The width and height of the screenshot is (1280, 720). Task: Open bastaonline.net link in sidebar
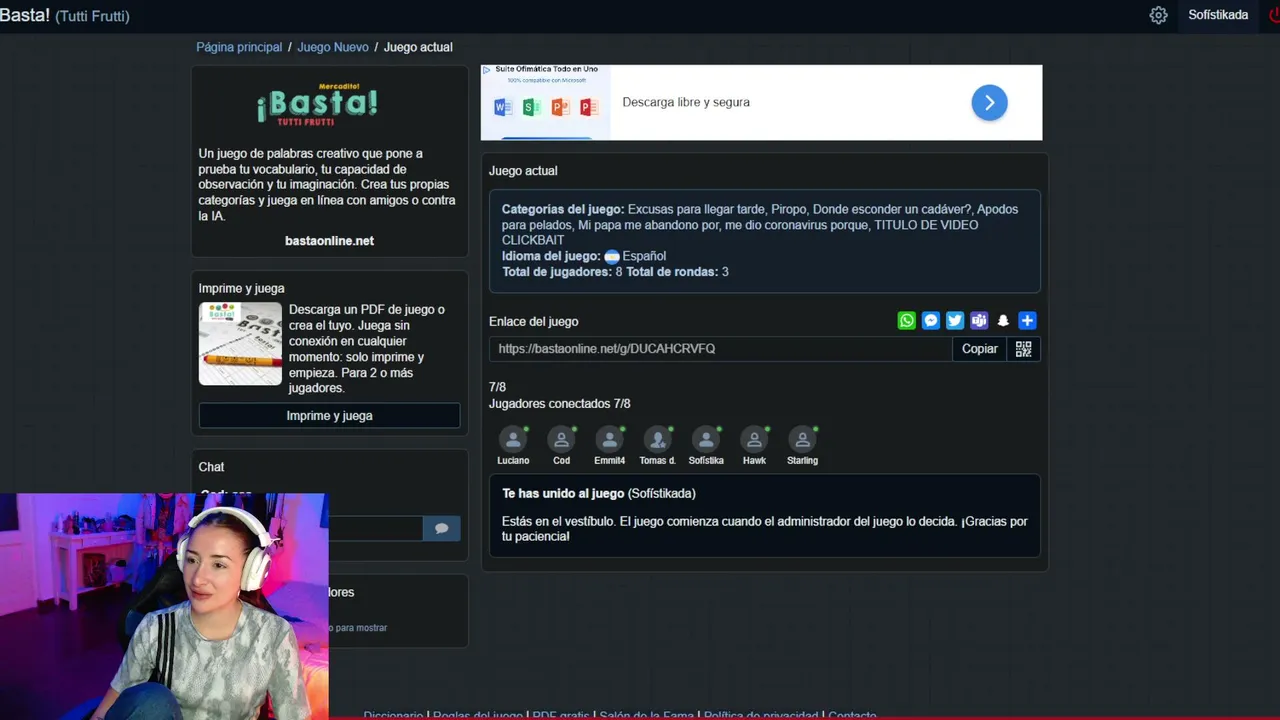pyautogui.click(x=329, y=241)
